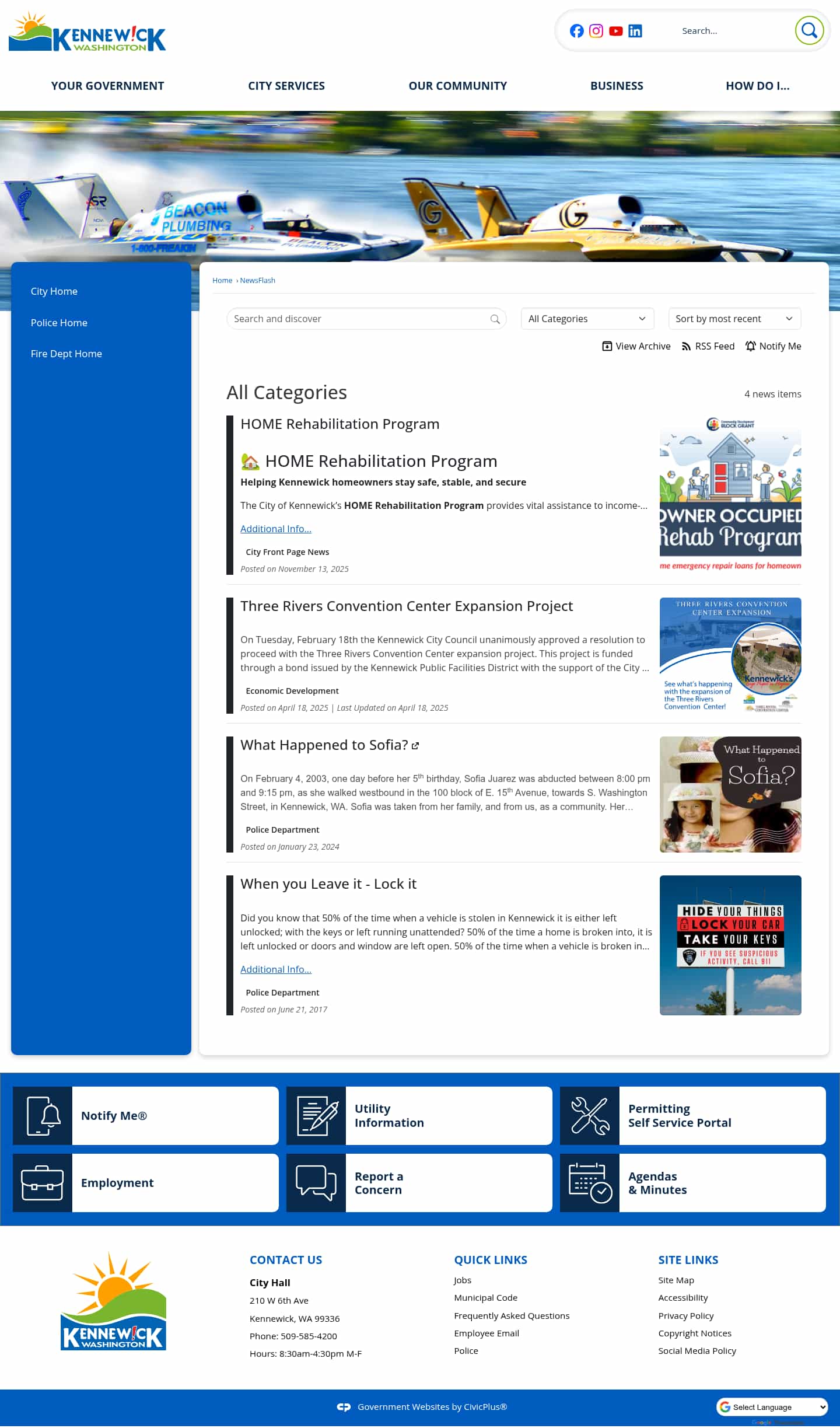This screenshot has height=1428, width=840.
Task: Click the Kennewick footer sun logo
Action: (113, 1302)
